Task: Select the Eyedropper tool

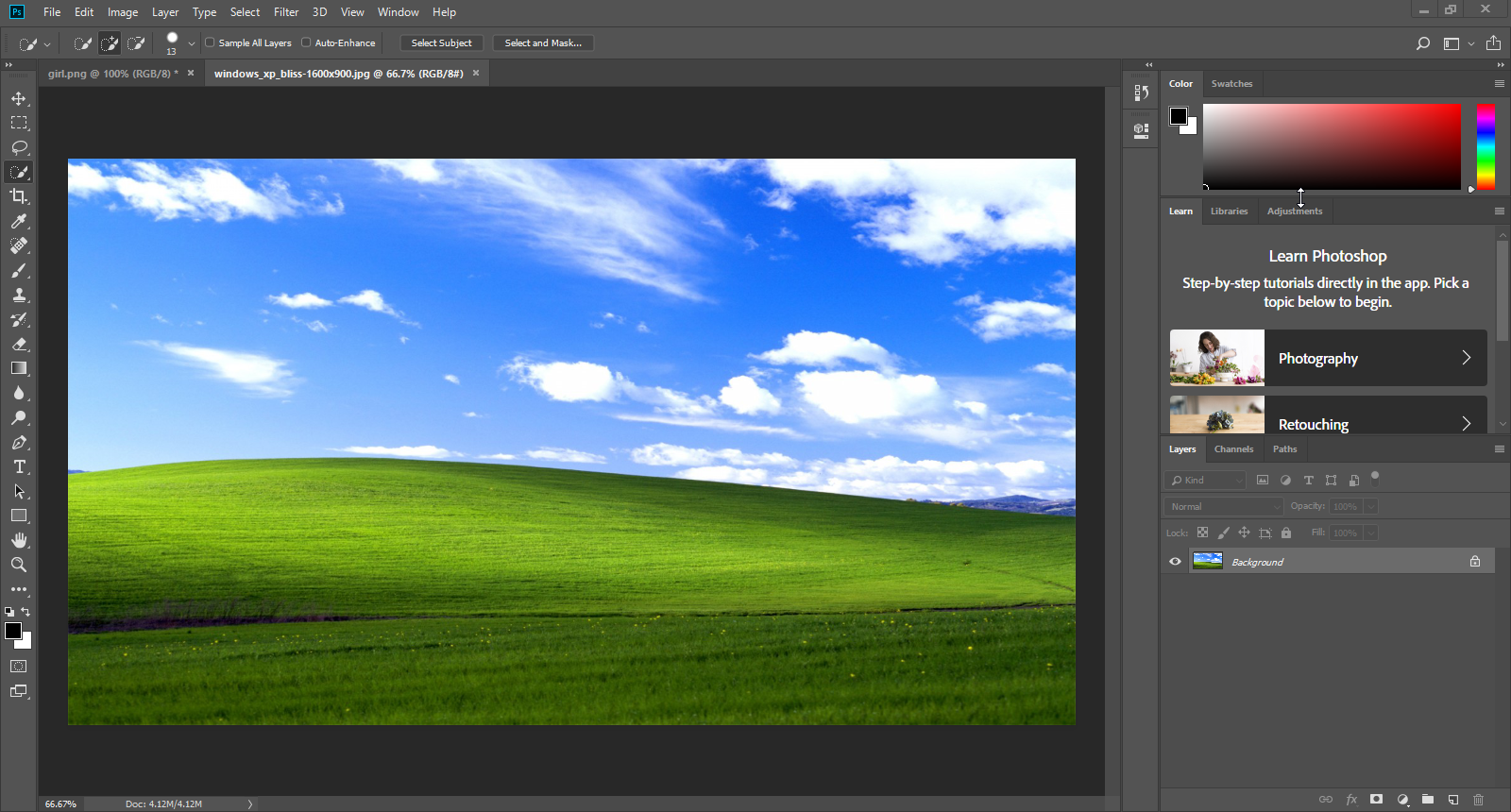Action: pyautogui.click(x=19, y=221)
